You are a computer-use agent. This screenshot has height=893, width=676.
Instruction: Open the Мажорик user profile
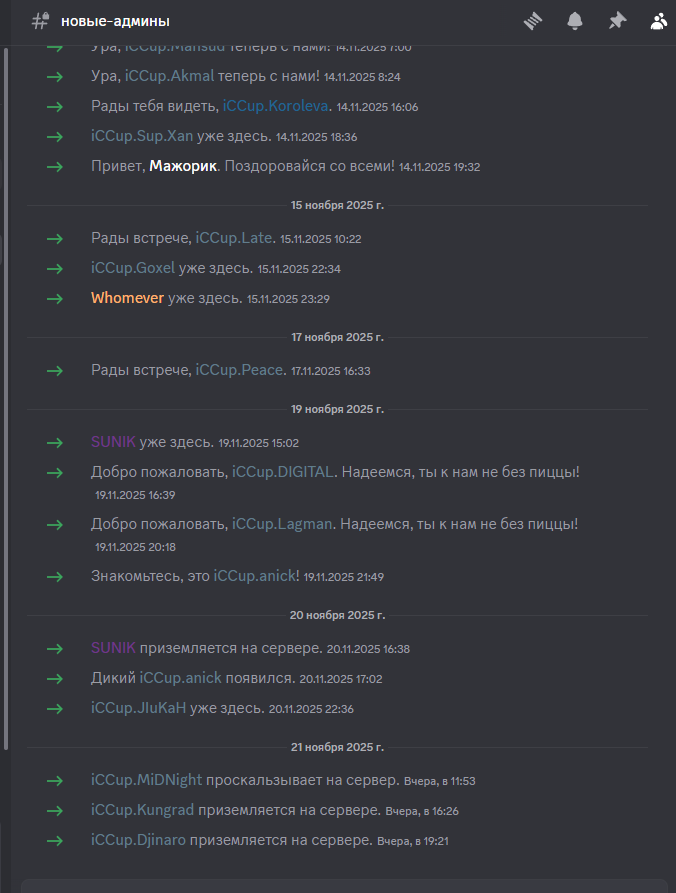[183, 166]
